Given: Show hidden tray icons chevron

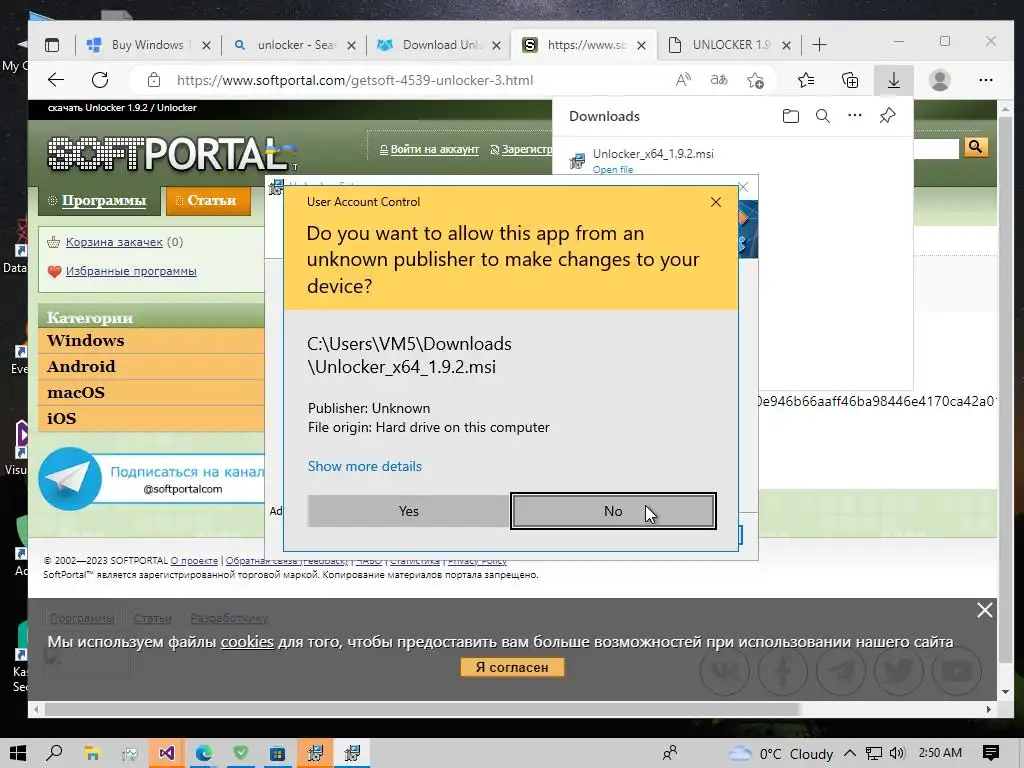Looking at the screenshot, I should pos(850,754).
